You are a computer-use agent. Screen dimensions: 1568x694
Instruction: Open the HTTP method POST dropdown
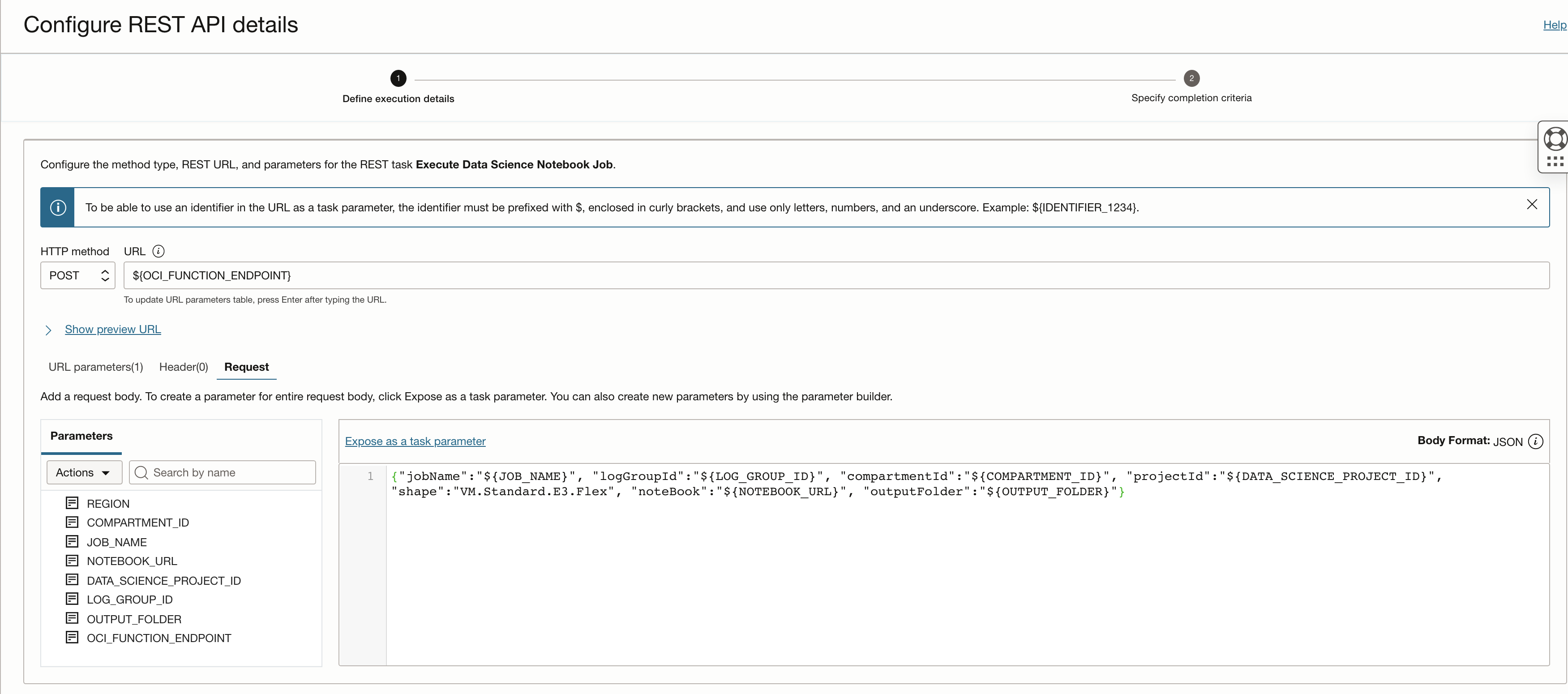(78, 275)
